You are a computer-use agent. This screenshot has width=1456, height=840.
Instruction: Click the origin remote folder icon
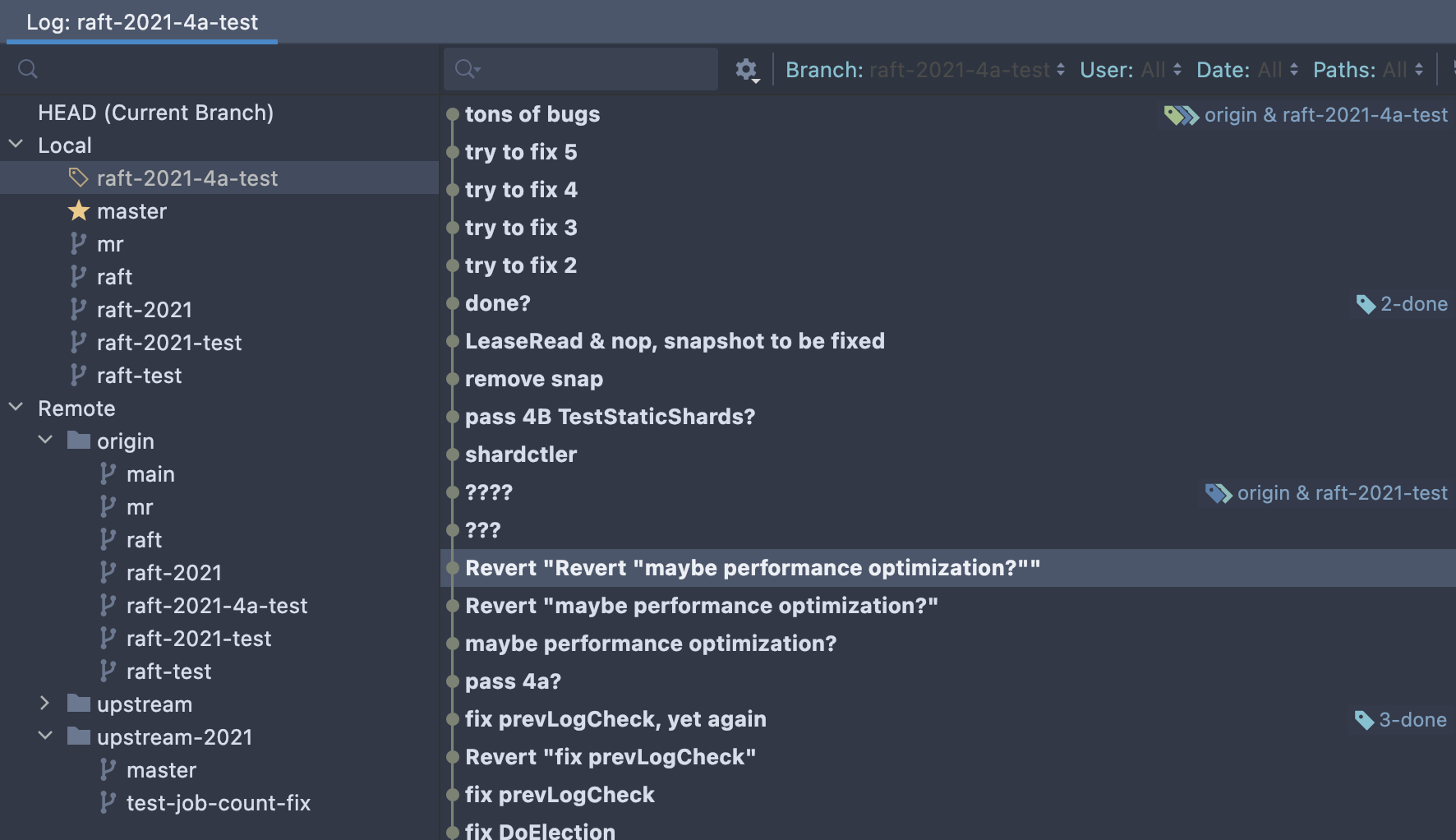point(79,441)
